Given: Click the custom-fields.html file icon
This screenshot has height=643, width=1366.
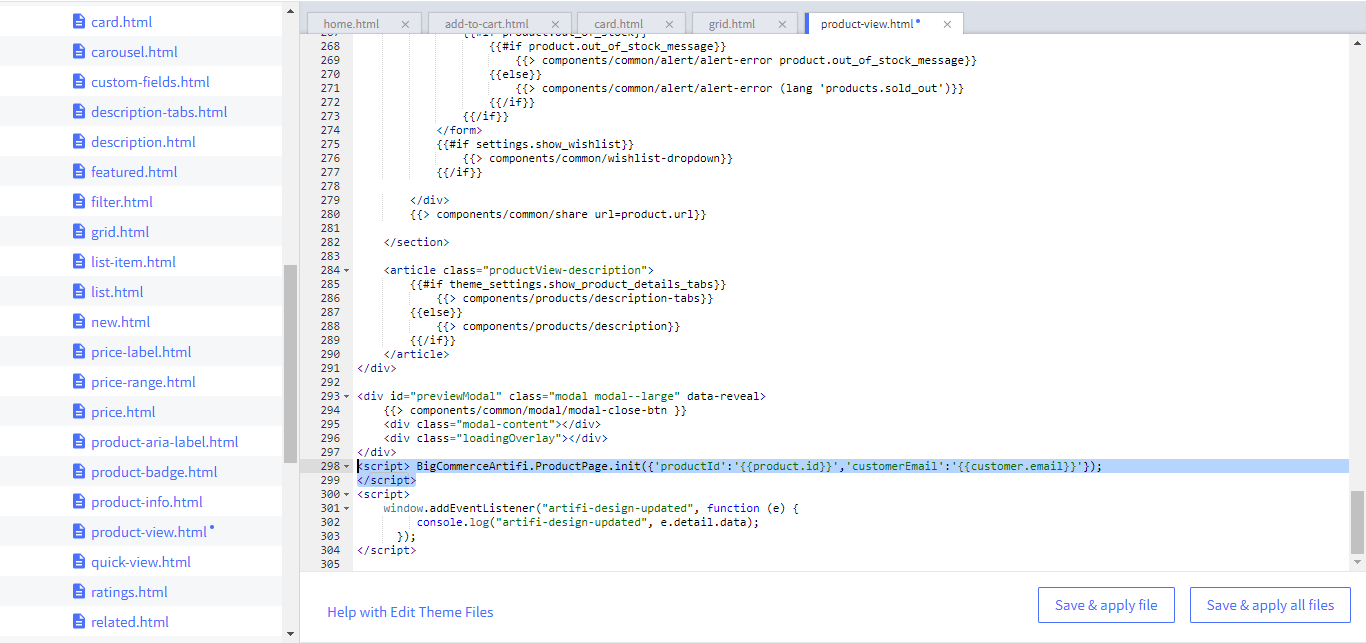Looking at the screenshot, I should [x=79, y=81].
